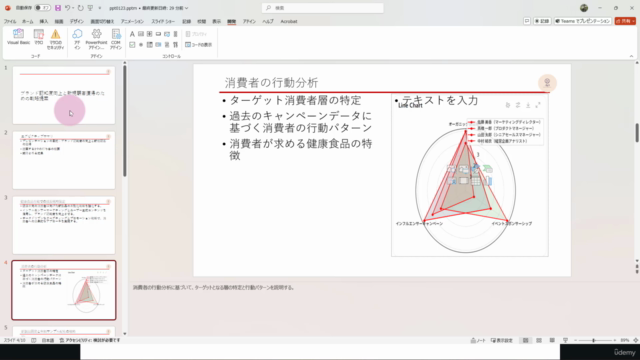640x360 pixels.
Task: Click zoom percentage value in status bar
Action: (x=624, y=340)
